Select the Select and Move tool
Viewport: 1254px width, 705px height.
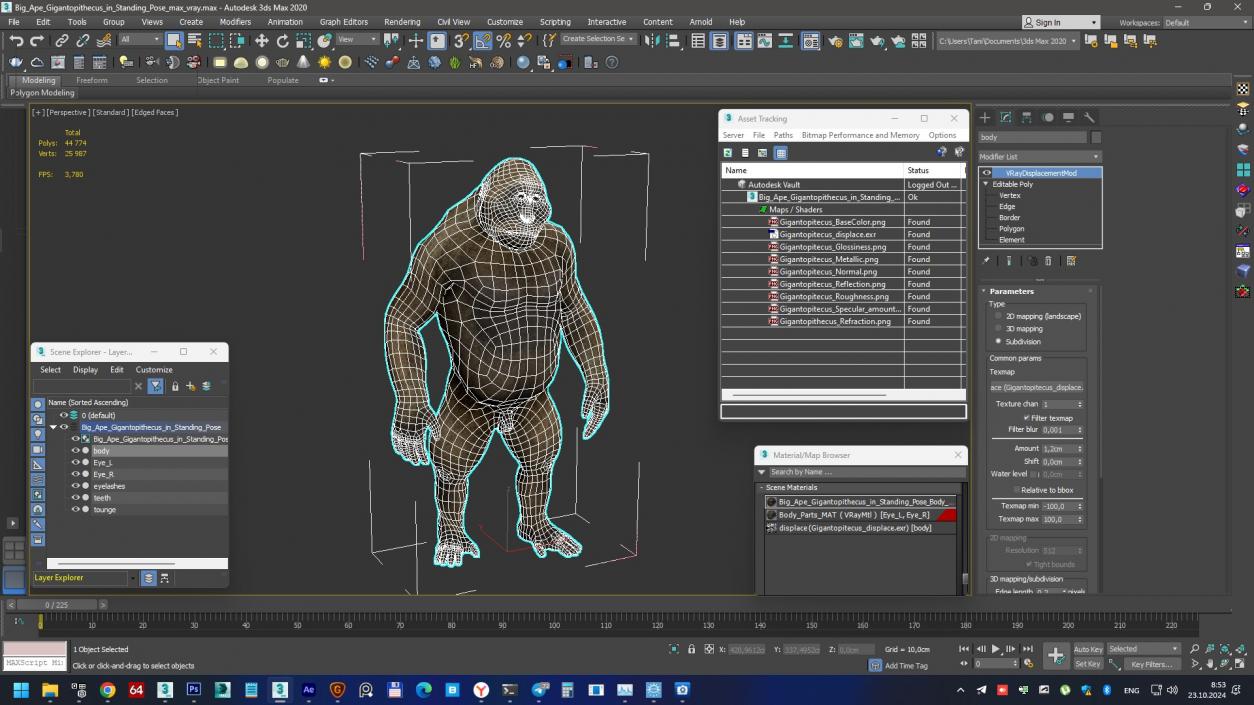pyautogui.click(x=260, y=41)
